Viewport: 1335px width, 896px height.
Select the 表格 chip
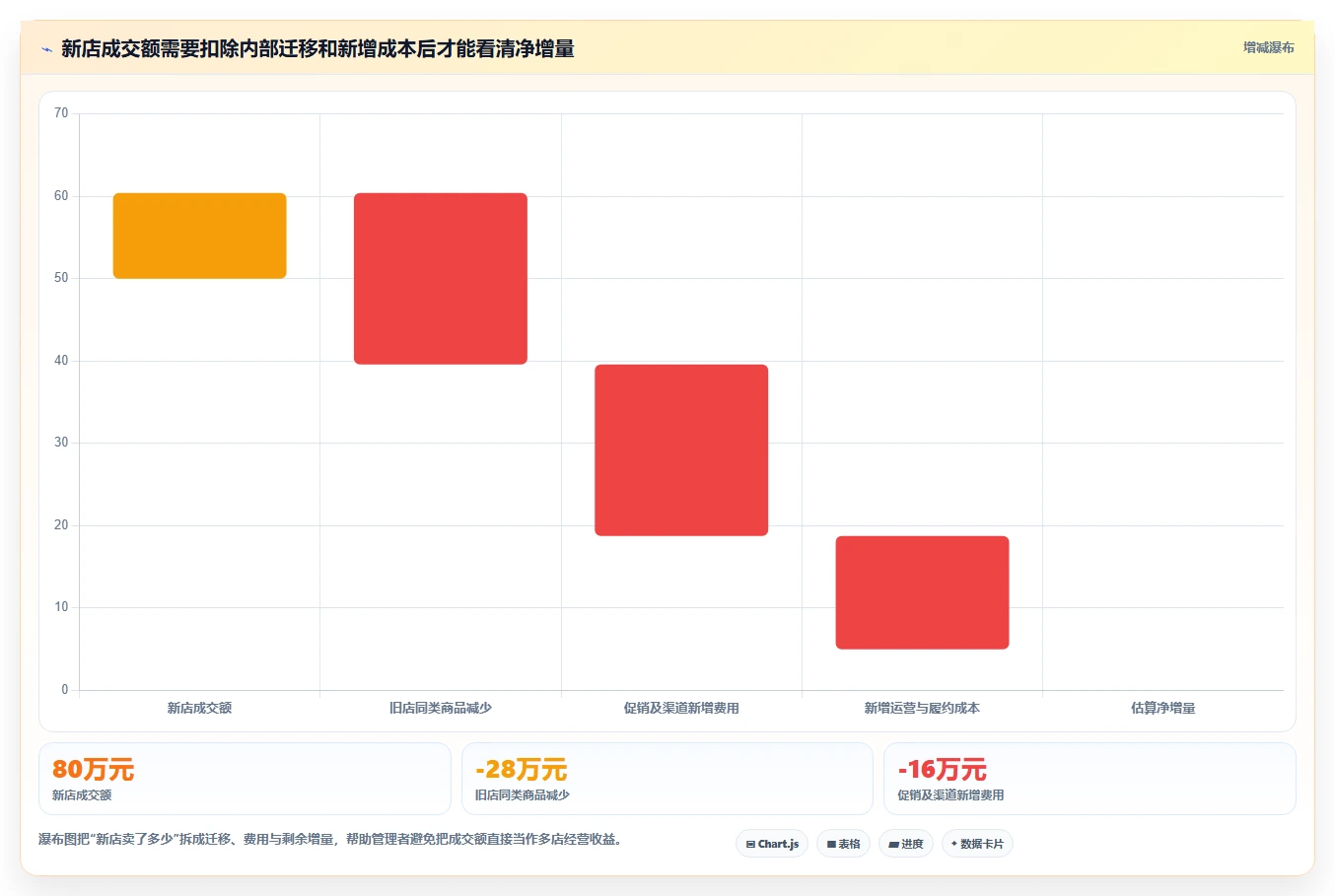[x=843, y=844]
